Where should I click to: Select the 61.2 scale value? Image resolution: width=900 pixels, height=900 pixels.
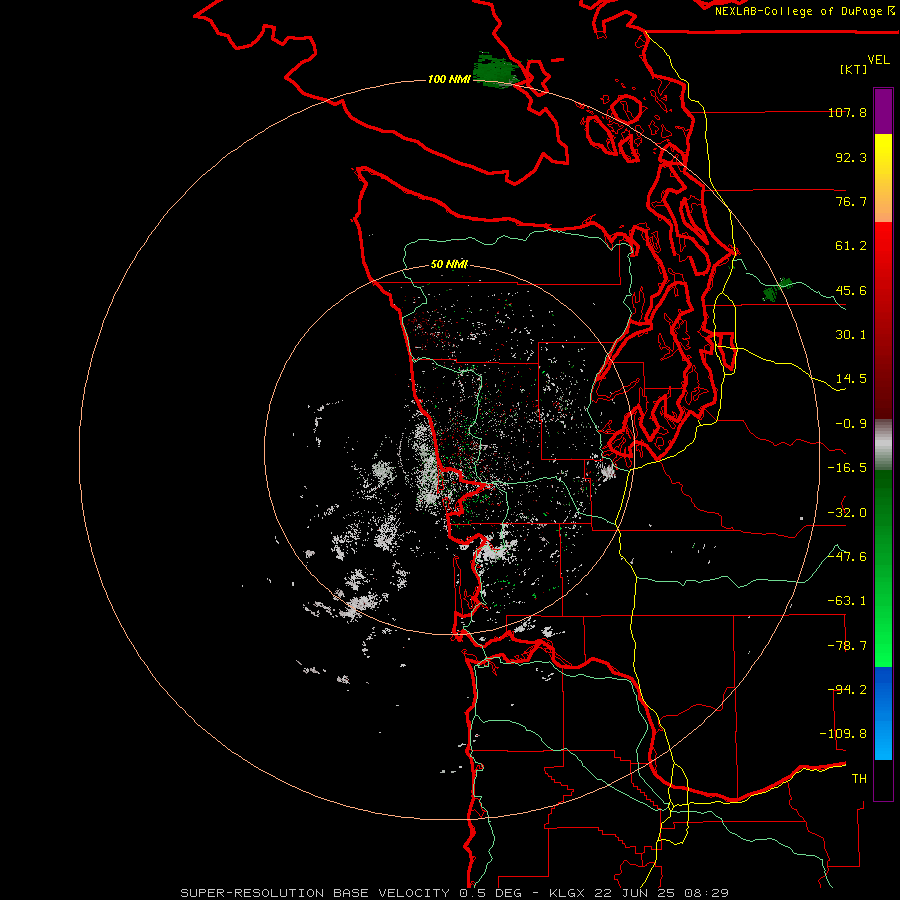tap(851, 246)
